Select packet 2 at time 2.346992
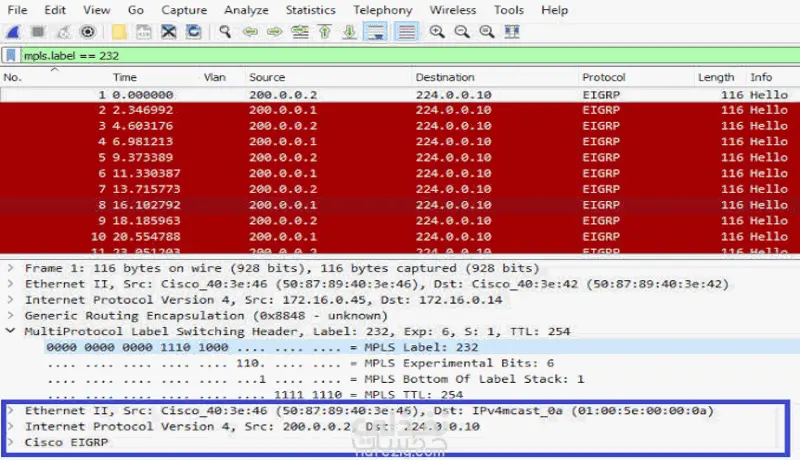 400,110
